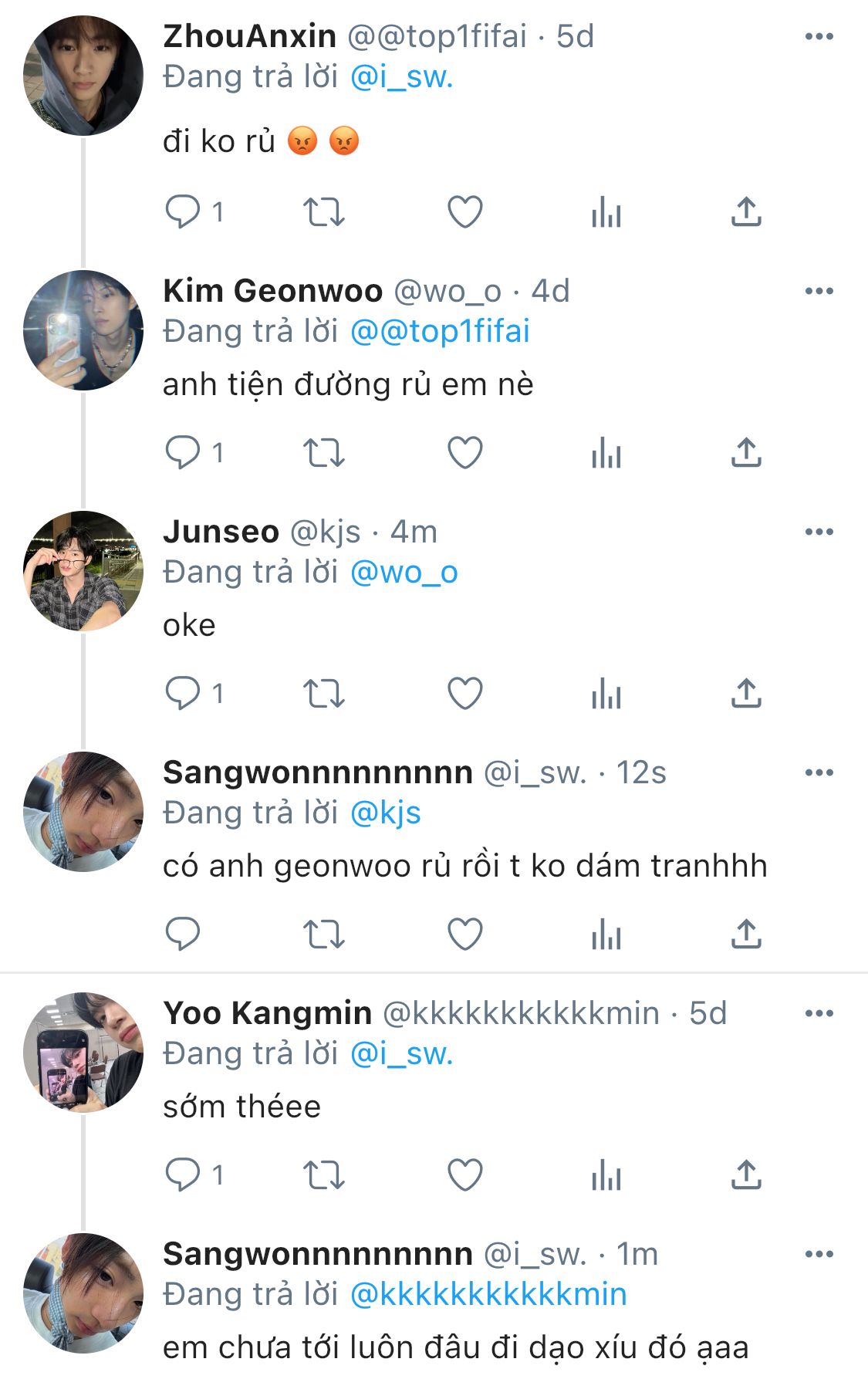Open Kim Geonwoo's profile picture
Image resolution: width=868 pixels, height=1379 pixels.
click(83, 330)
